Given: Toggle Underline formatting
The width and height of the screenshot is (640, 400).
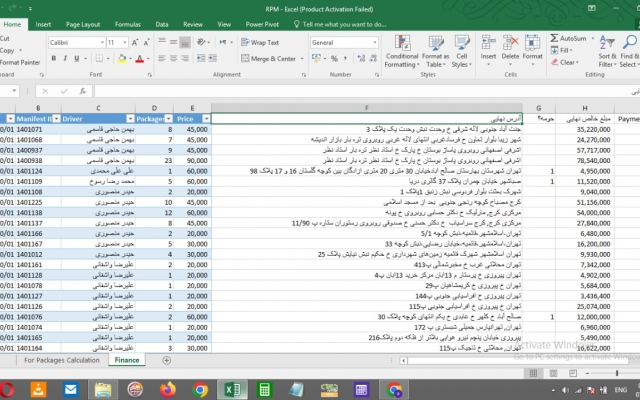Looking at the screenshot, I should [76, 59].
